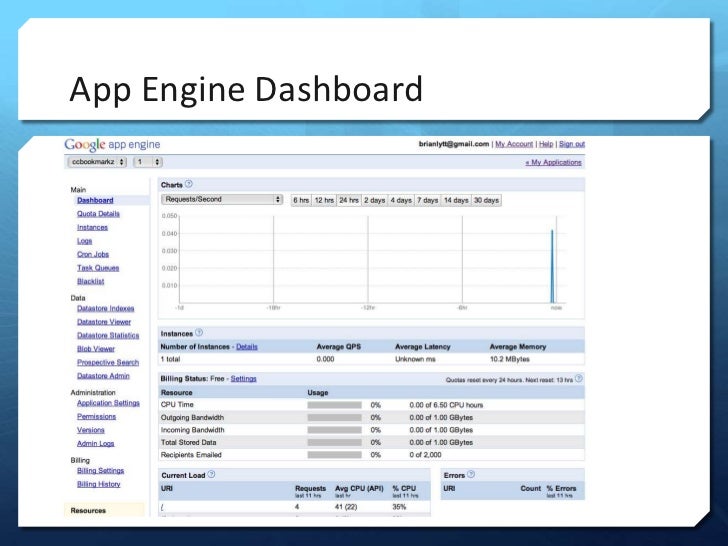Open Application Settings link
This screenshot has height=546, width=728.
tap(108, 403)
